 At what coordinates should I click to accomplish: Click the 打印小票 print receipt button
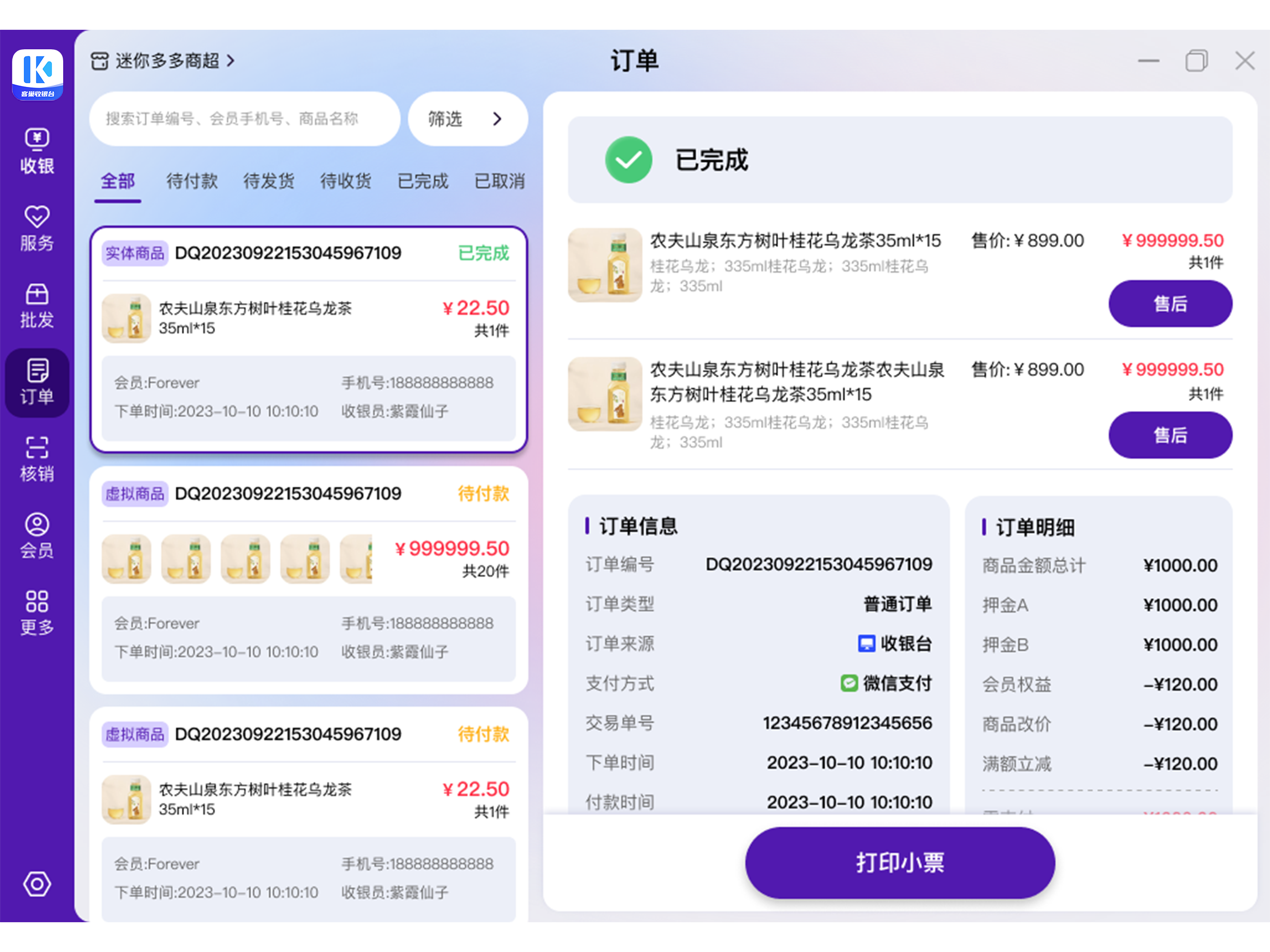coord(900,862)
